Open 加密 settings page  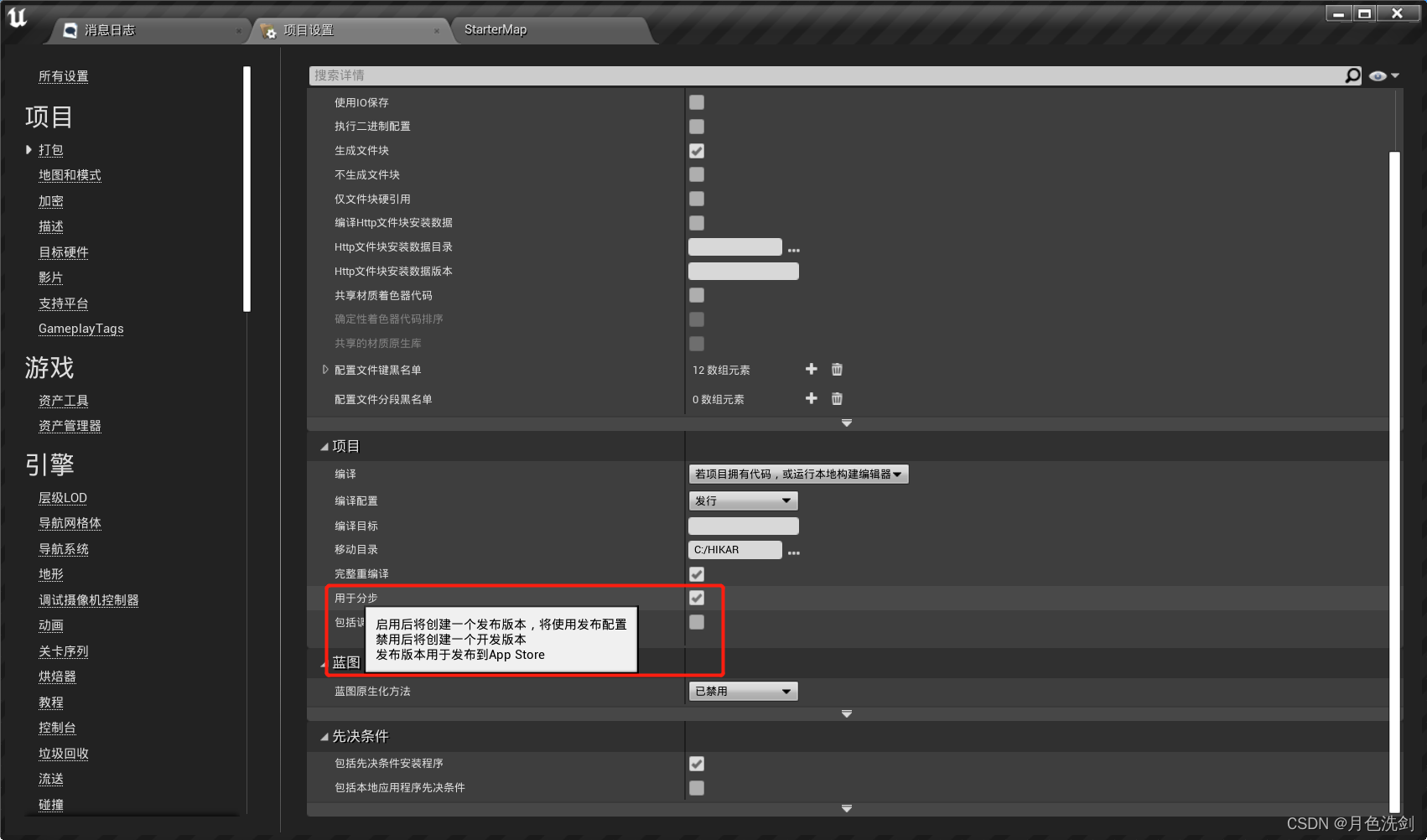pyautogui.click(x=51, y=201)
